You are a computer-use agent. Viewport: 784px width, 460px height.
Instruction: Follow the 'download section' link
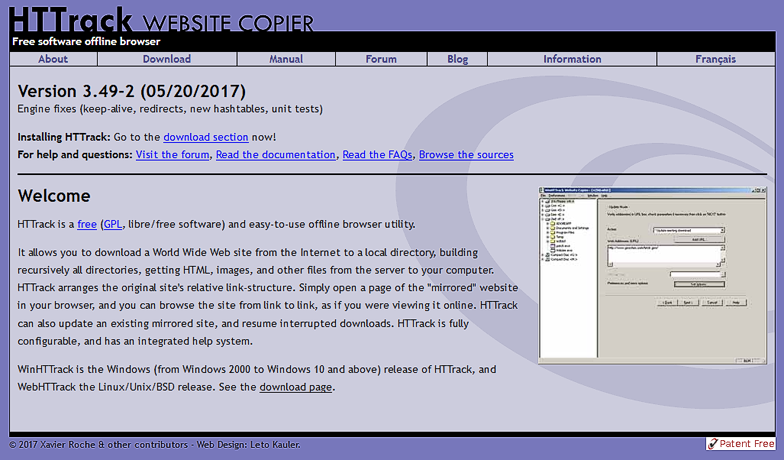pos(206,137)
